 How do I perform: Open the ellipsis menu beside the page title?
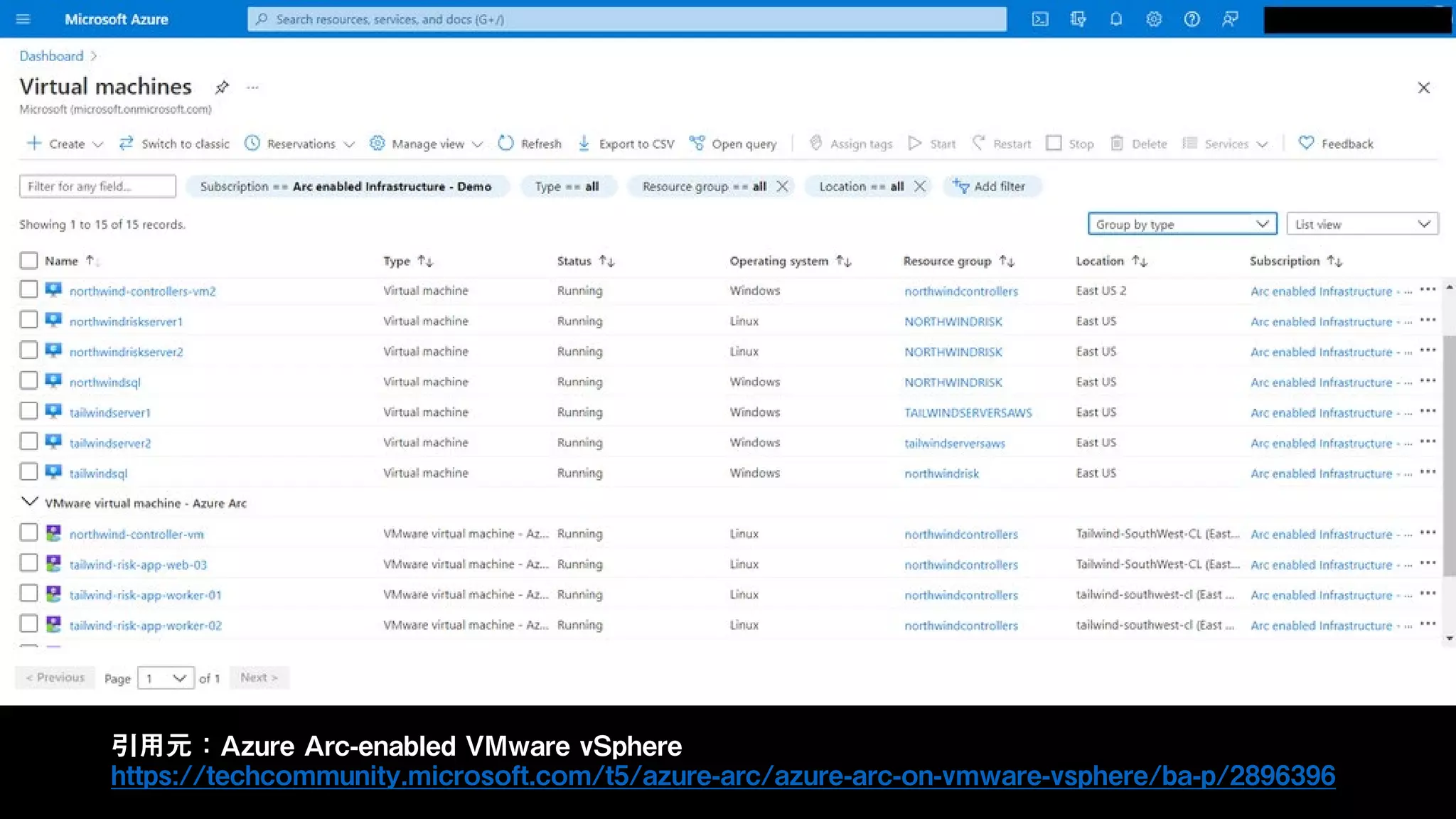(252, 87)
